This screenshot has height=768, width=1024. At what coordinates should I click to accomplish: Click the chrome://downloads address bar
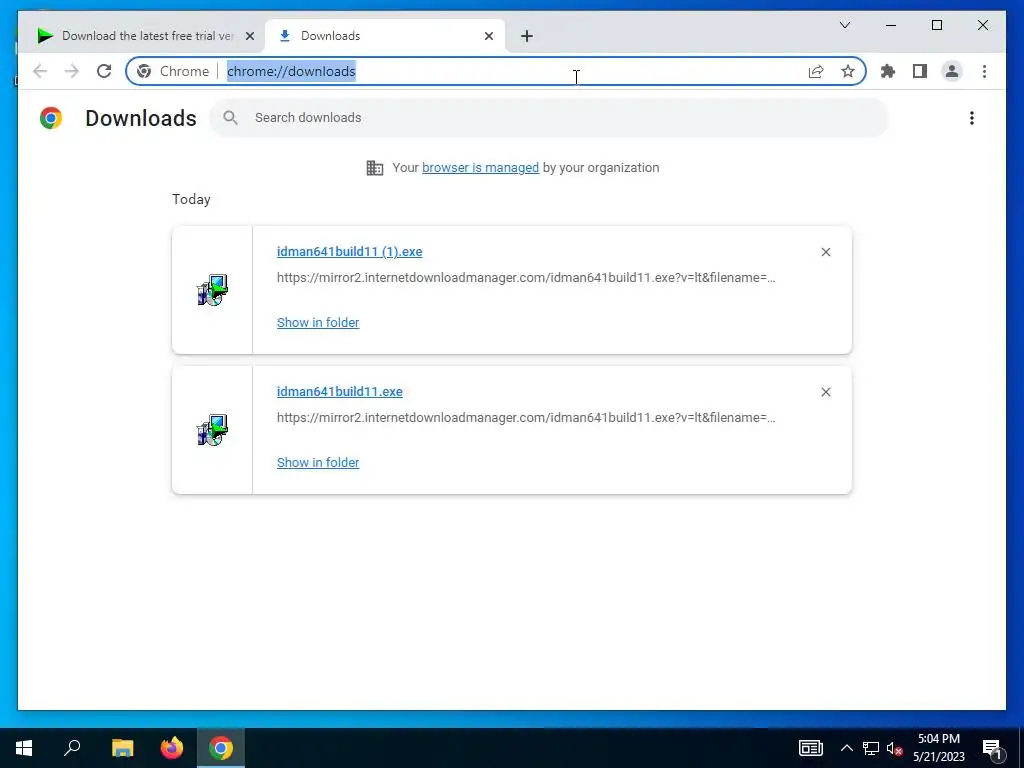[496, 71]
